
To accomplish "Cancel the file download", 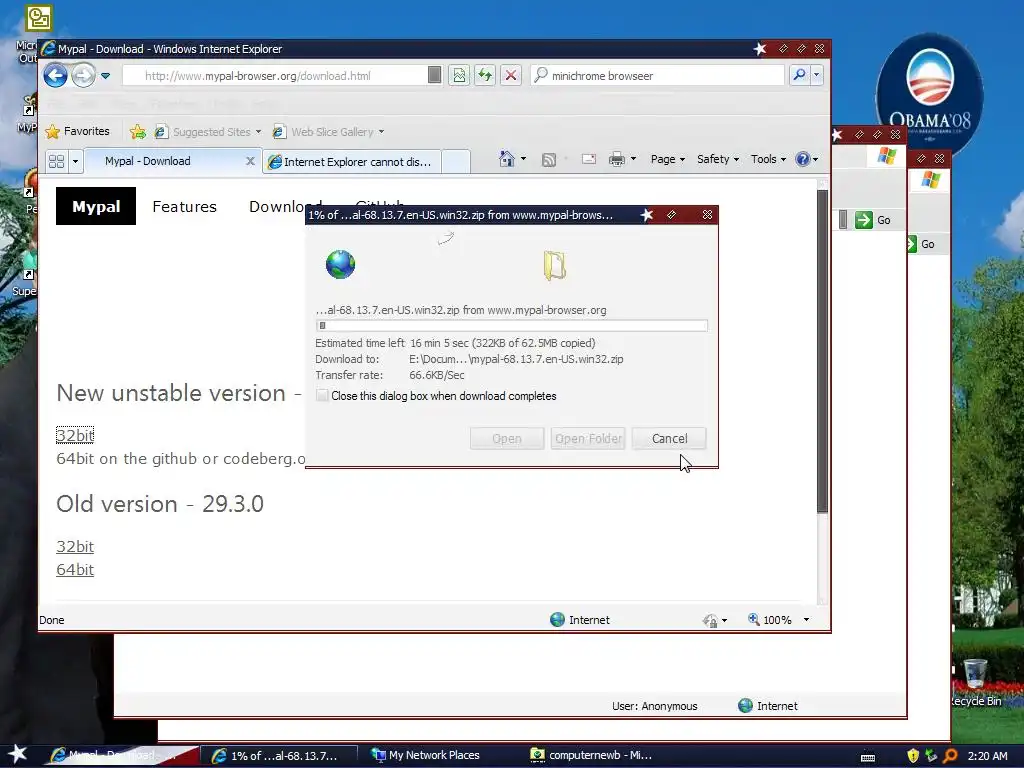I will 669,439.
